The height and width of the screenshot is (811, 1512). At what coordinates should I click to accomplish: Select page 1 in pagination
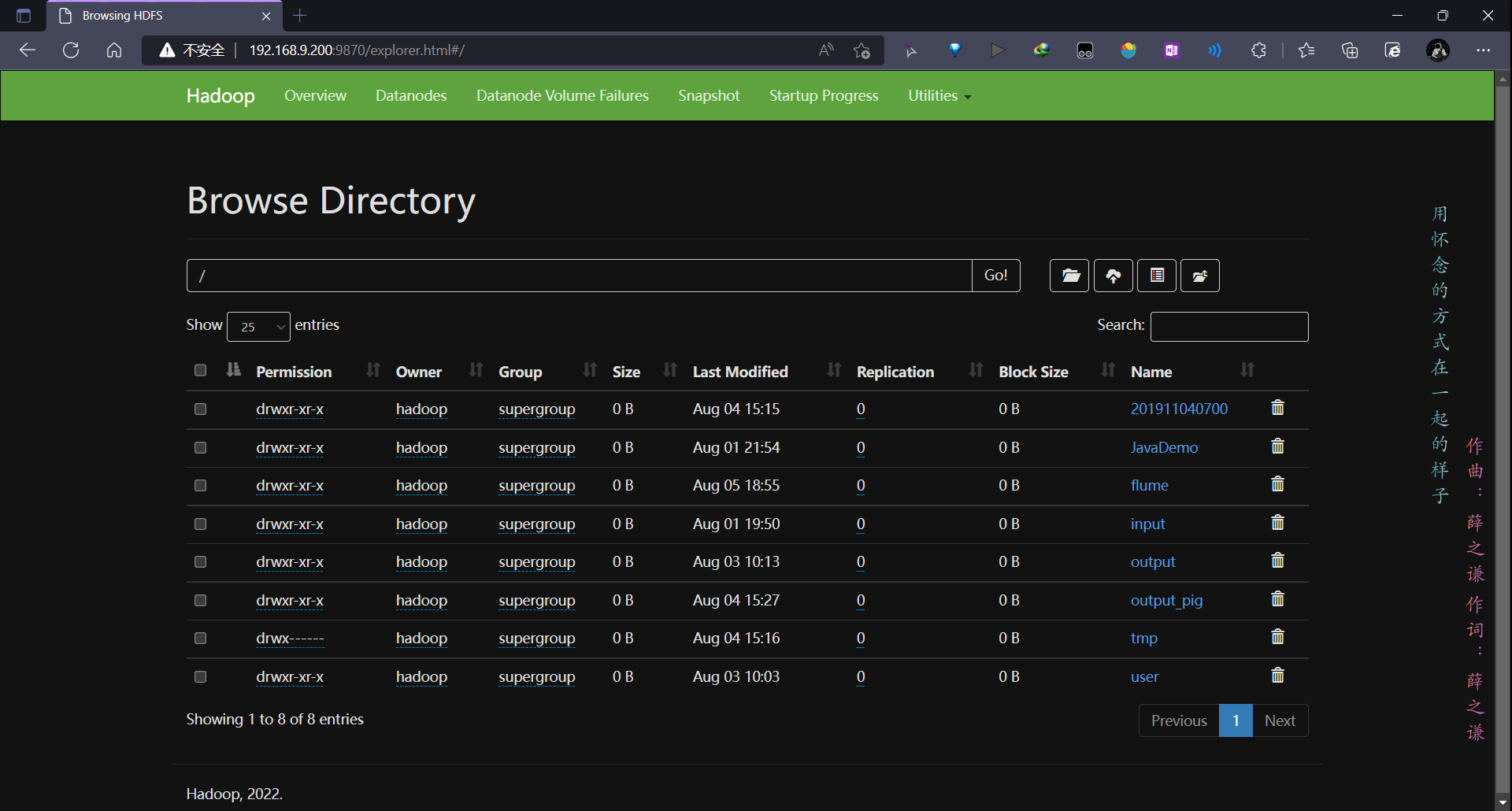(x=1236, y=720)
